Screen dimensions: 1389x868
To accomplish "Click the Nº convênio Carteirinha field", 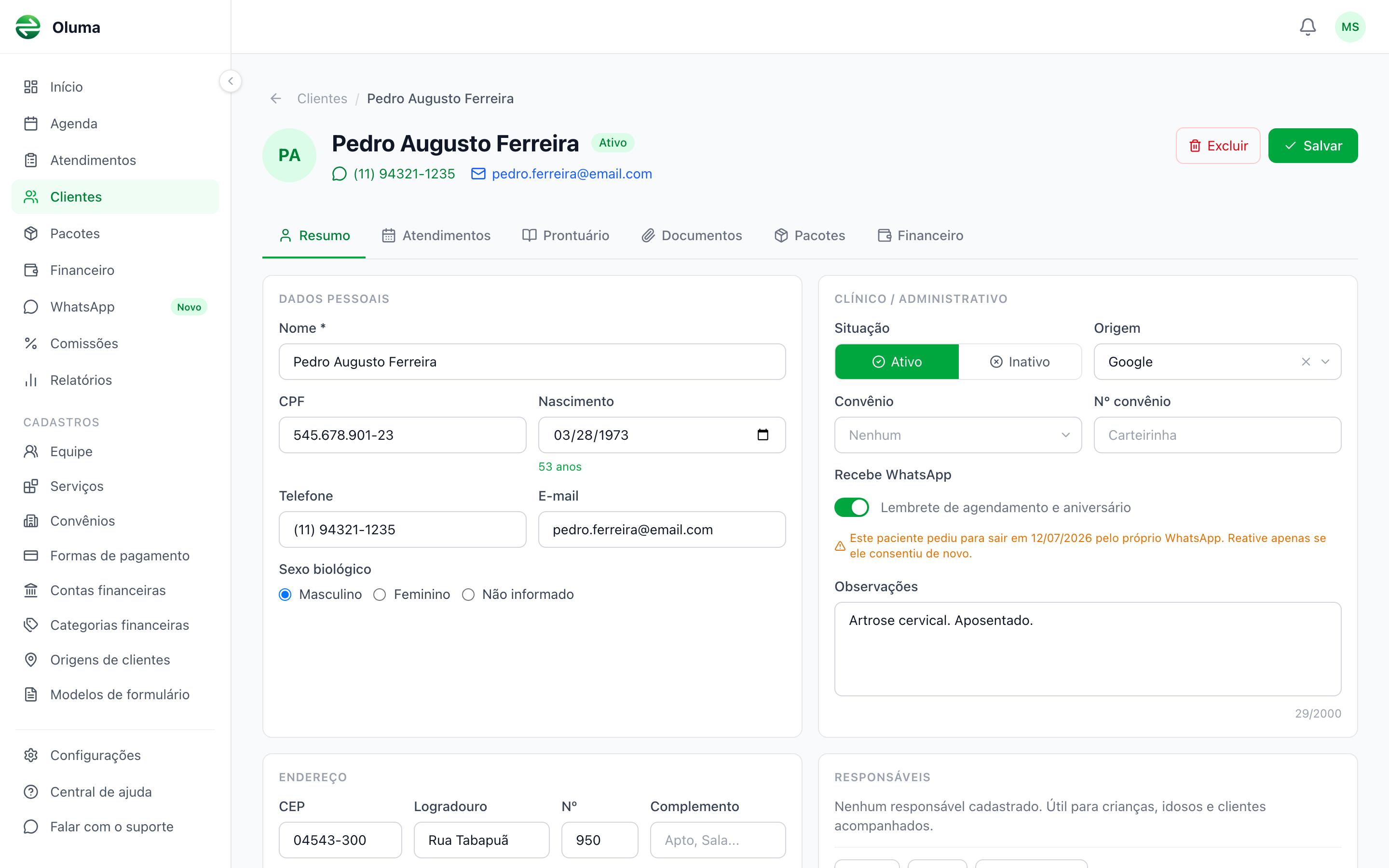I will [x=1217, y=435].
